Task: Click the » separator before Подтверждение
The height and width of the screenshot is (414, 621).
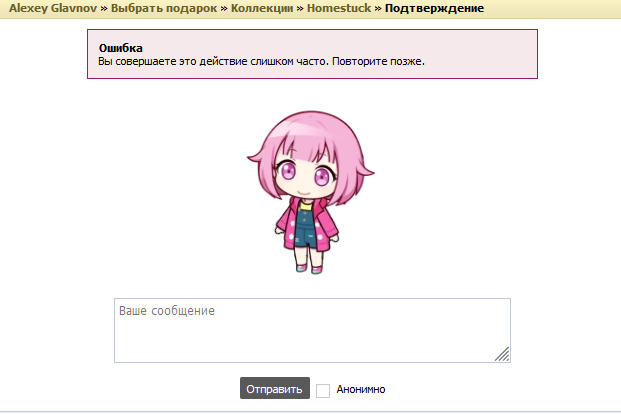Action: point(378,8)
